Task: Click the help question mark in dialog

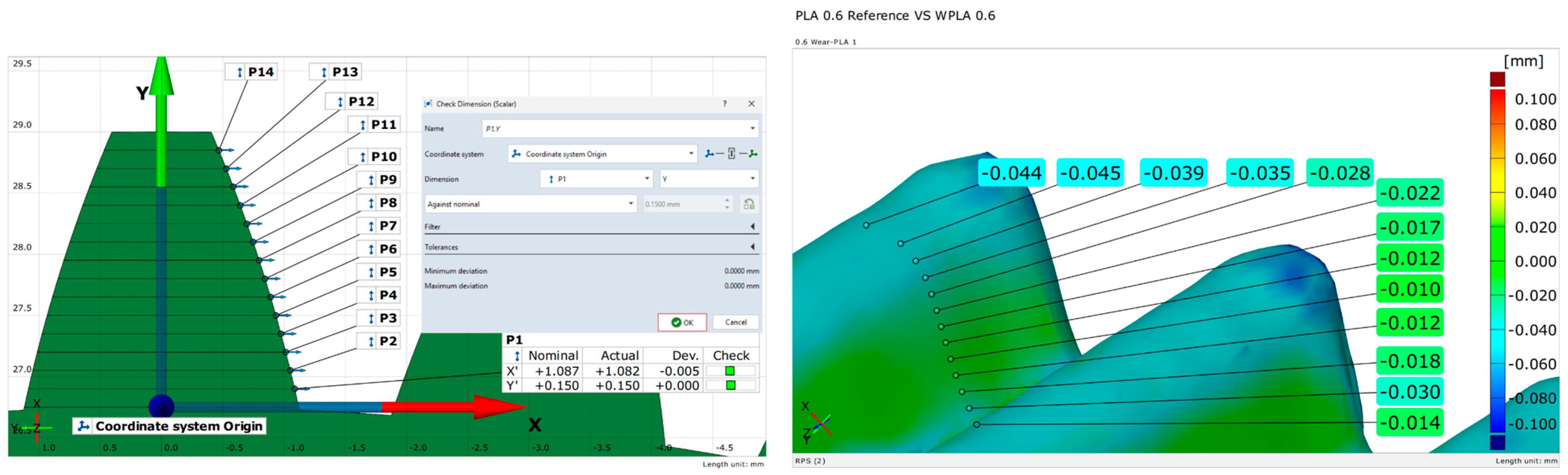Action: tap(724, 104)
